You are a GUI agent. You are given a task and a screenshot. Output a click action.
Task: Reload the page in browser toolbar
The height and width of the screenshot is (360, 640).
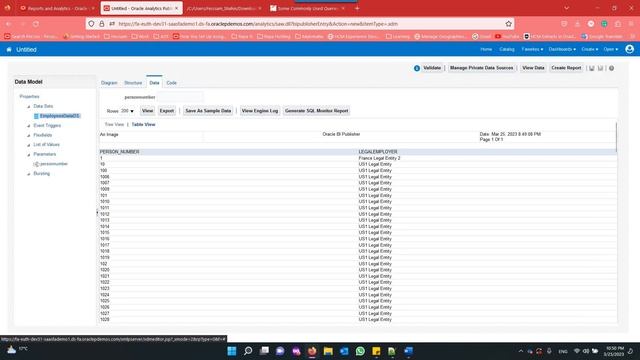pyautogui.click(x=36, y=24)
